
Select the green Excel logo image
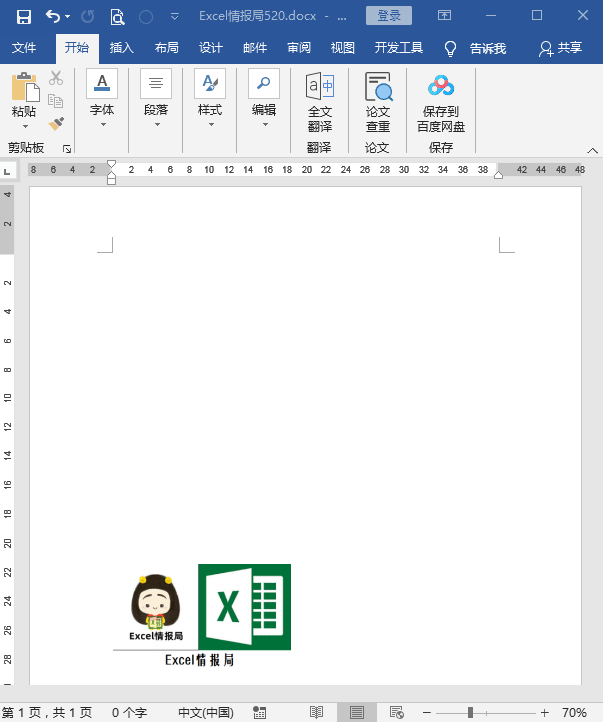click(x=244, y=607)
